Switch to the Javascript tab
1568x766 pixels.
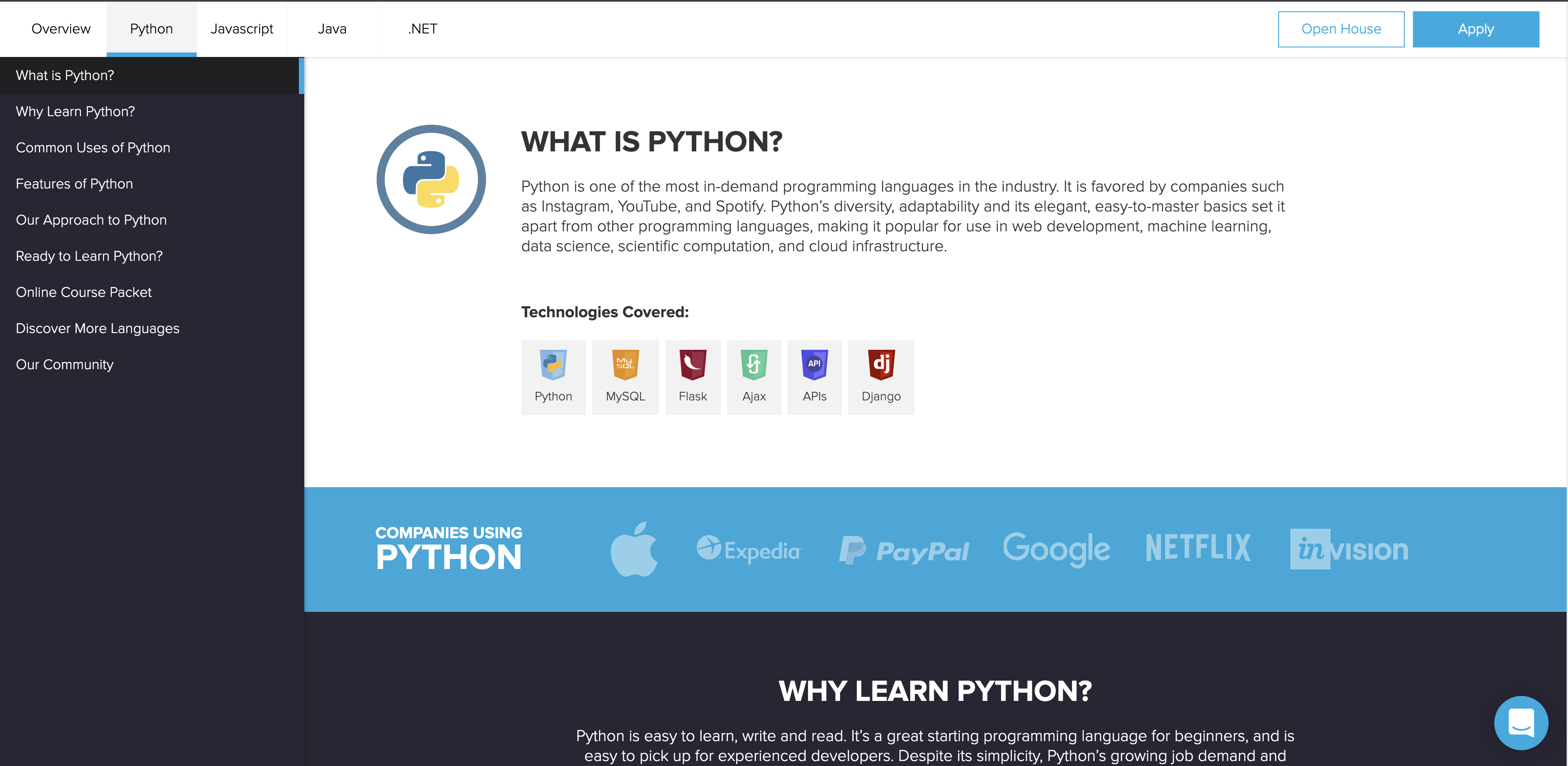point(241,28)
